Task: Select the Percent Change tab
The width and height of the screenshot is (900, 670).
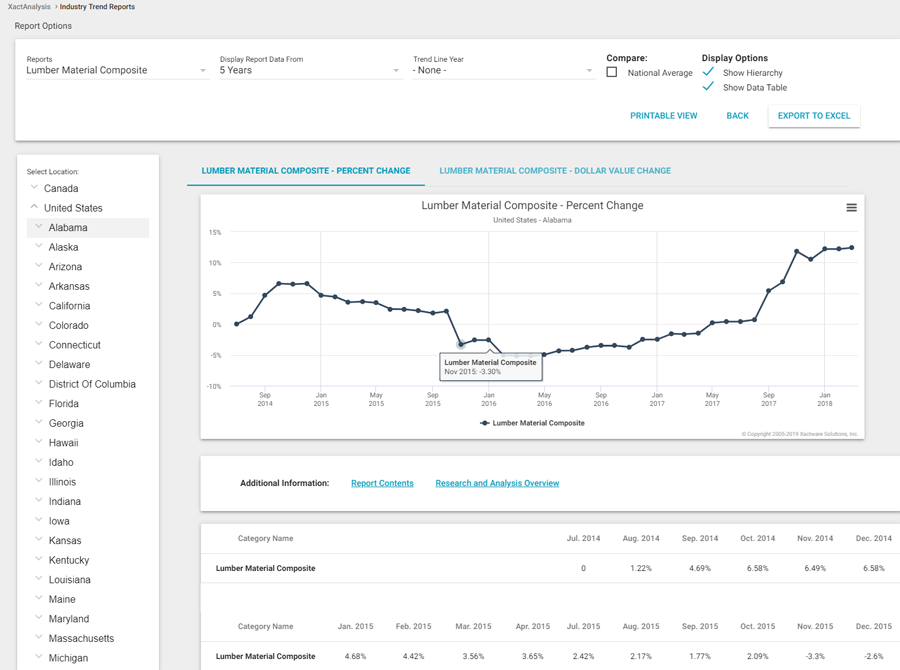Action: (306, 171)
